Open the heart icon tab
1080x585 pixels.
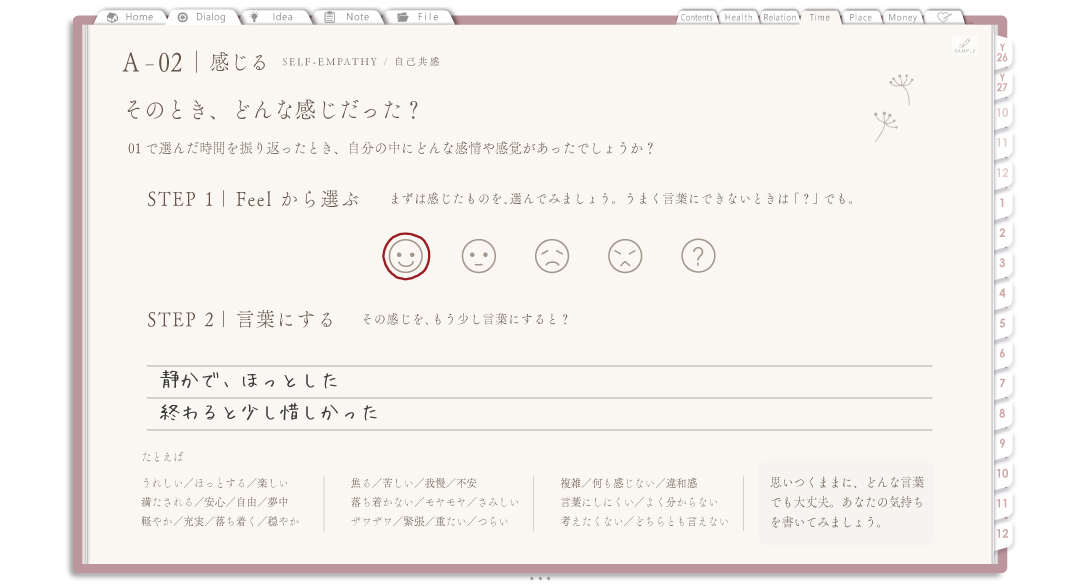(944, 17)
